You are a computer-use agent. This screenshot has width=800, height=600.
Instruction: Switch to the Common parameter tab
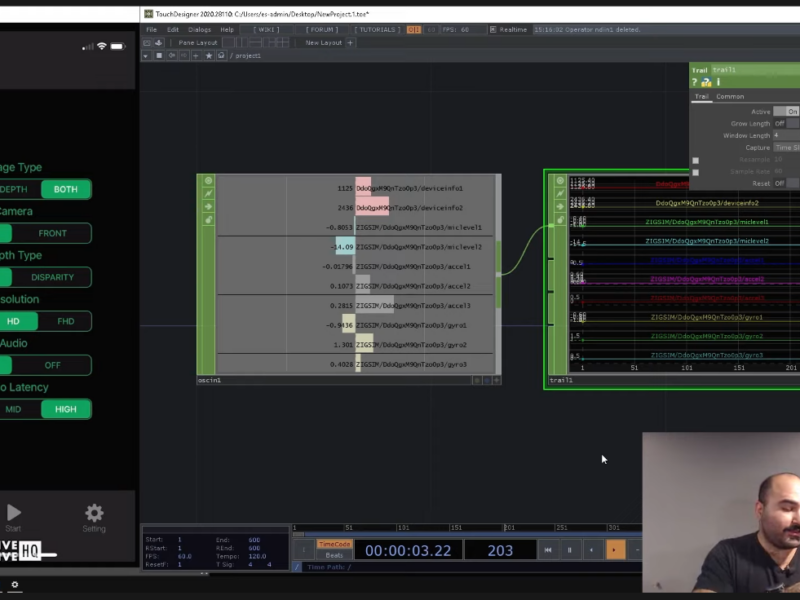(730, 97)
